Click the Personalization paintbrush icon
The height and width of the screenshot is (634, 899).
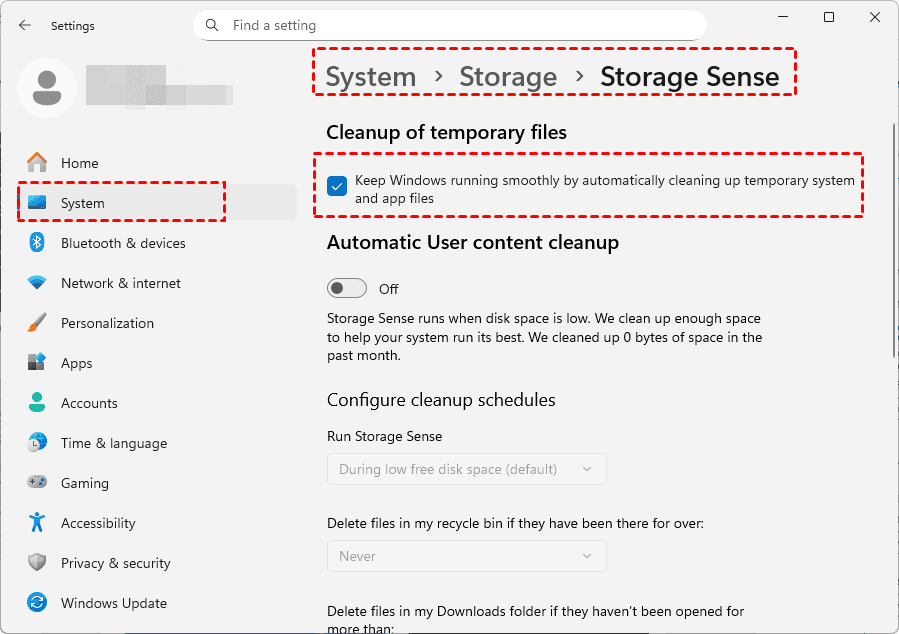pyautogui.click(x=37, y=323)
